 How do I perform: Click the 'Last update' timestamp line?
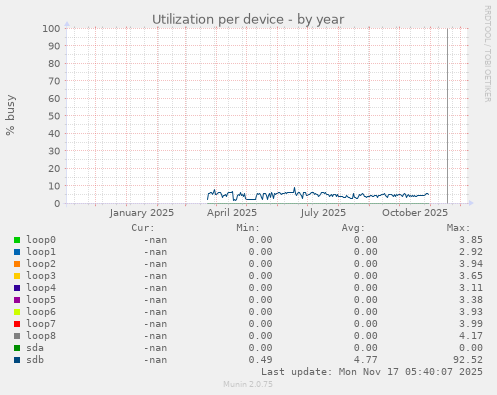[372, 372]
